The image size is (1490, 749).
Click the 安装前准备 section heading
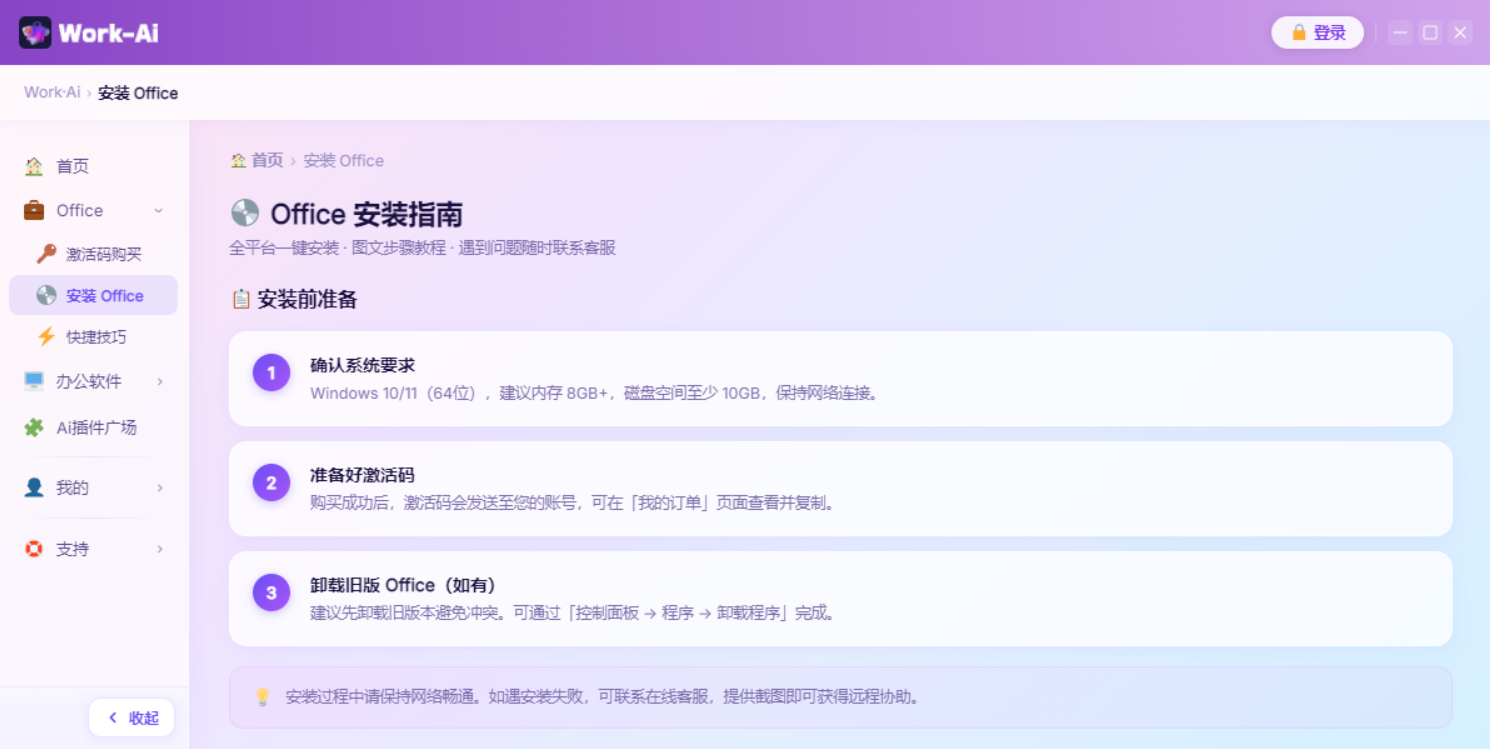point(307,299)
